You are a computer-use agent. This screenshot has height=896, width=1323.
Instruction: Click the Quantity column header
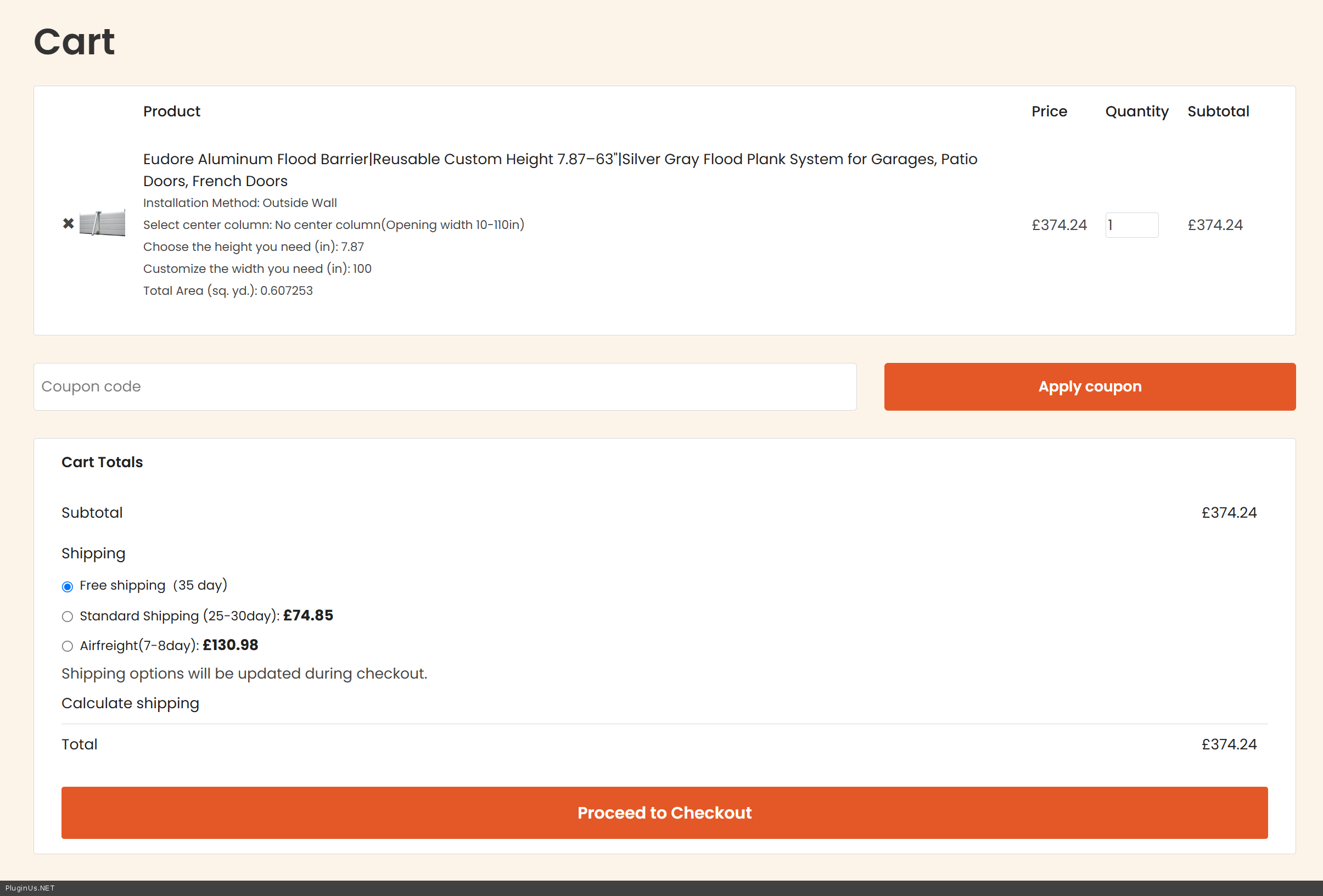tap(1136, 111)
